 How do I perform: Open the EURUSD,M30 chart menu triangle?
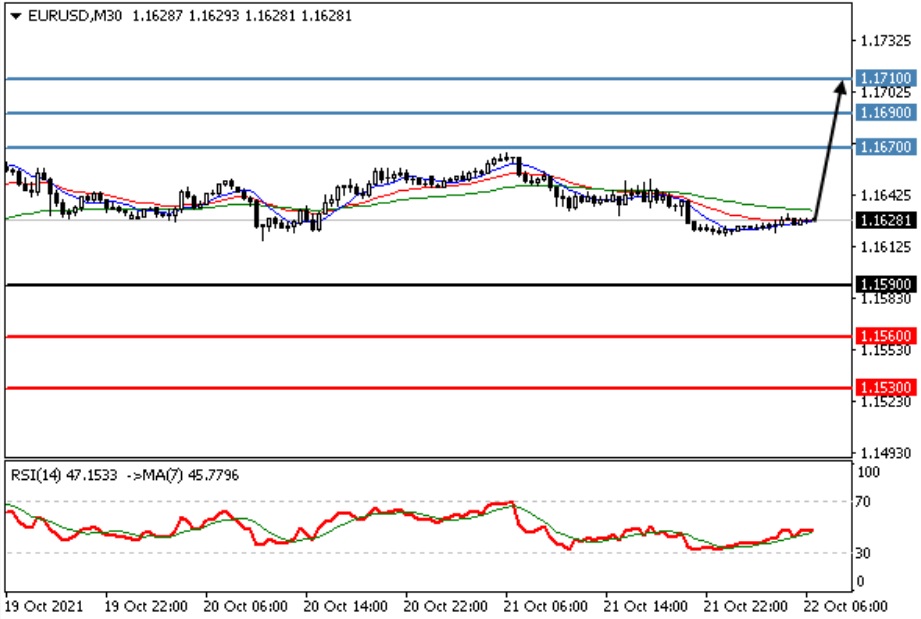pyautogui.click(x=16, y=16)
